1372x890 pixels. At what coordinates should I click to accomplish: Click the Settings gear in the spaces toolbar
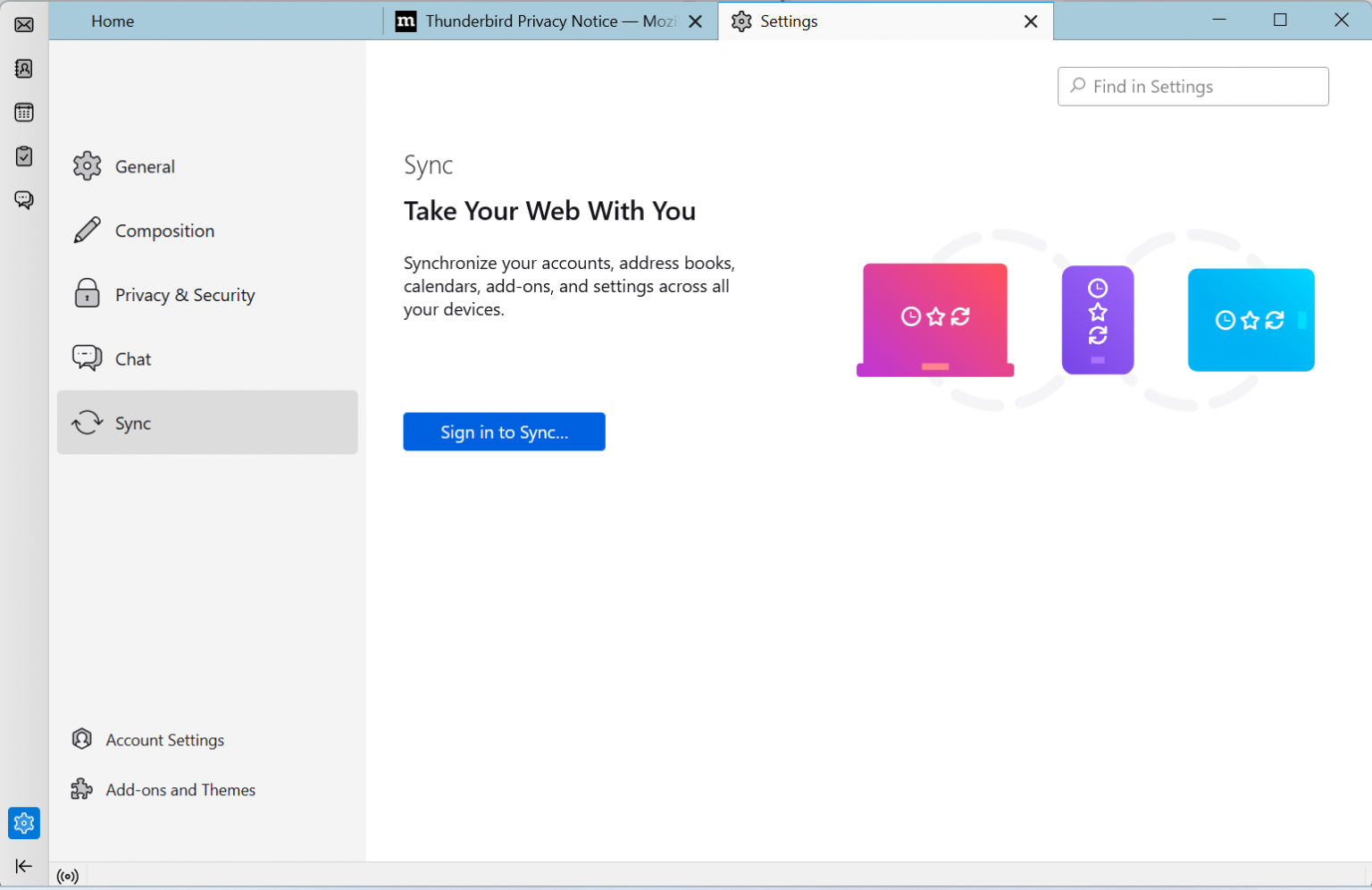tap(23, 823)
